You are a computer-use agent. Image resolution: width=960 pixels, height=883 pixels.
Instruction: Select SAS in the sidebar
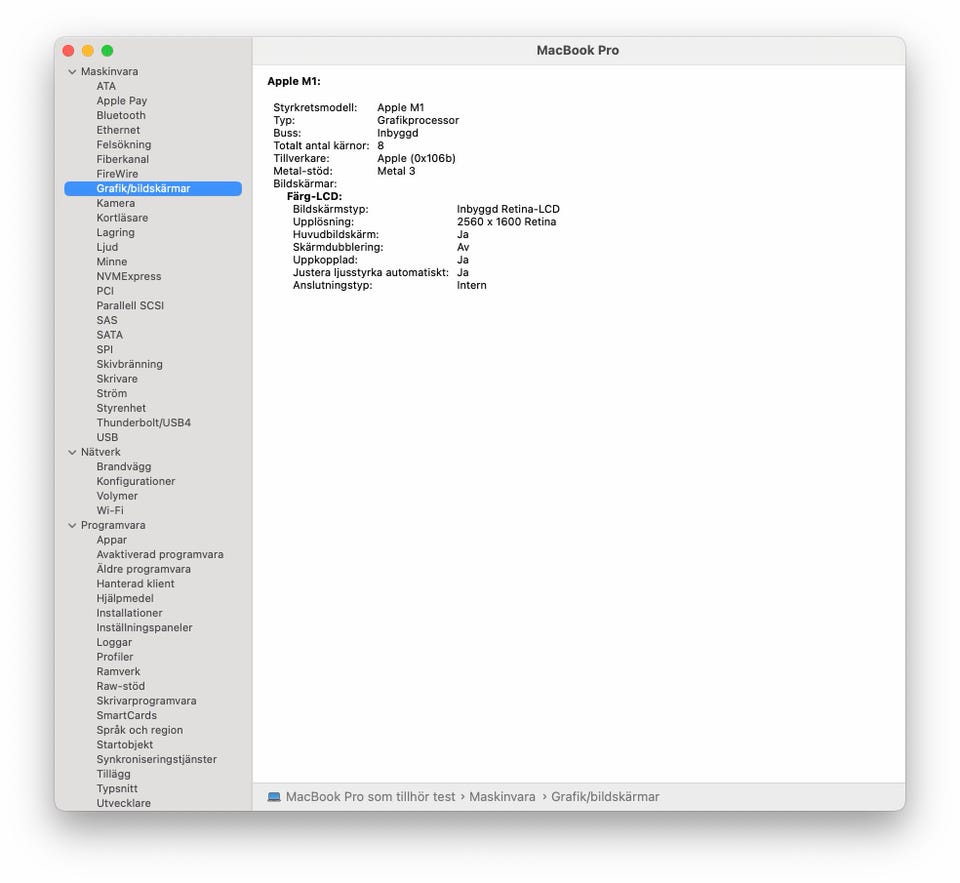coord(107,320)
